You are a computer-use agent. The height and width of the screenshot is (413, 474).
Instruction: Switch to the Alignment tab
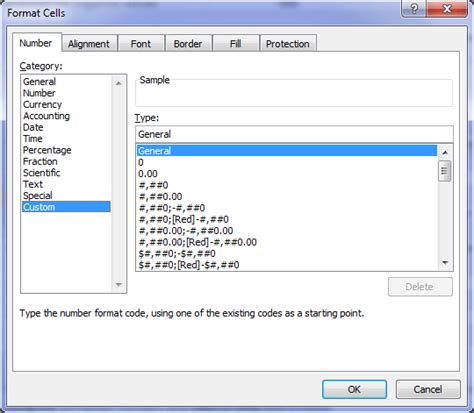[89, 44]
